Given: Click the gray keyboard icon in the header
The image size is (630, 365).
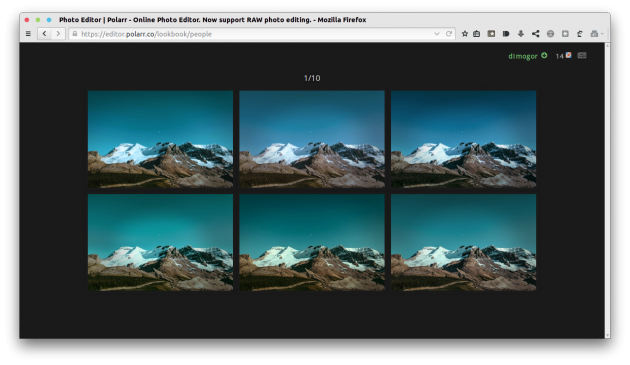Looking at the screenshot, I should [x=582, y=55].
